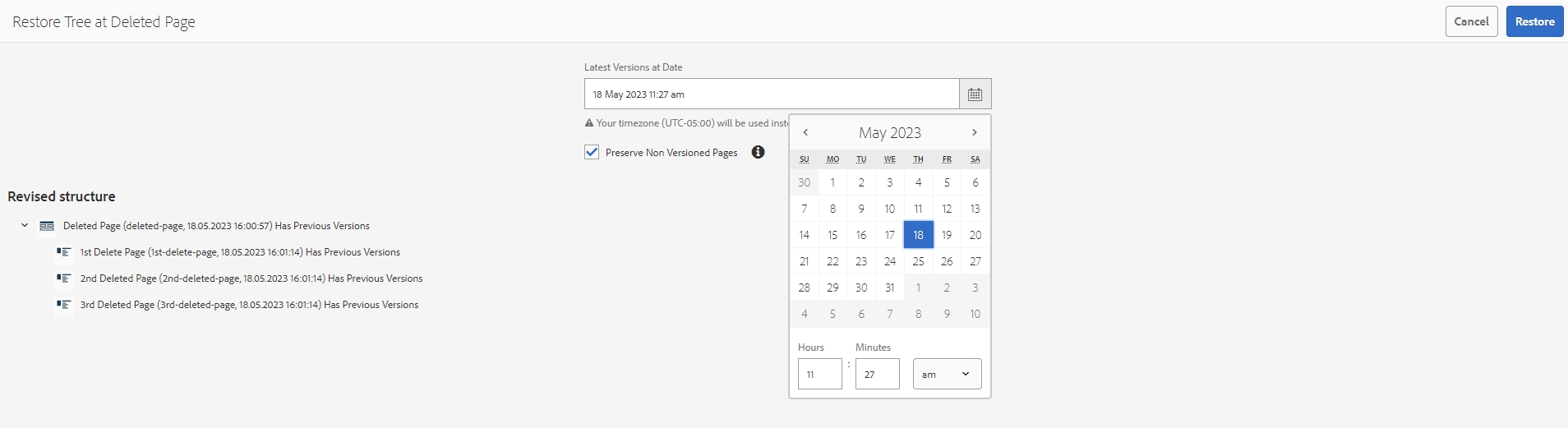Select May 25 in the calendar

point(918,261)
